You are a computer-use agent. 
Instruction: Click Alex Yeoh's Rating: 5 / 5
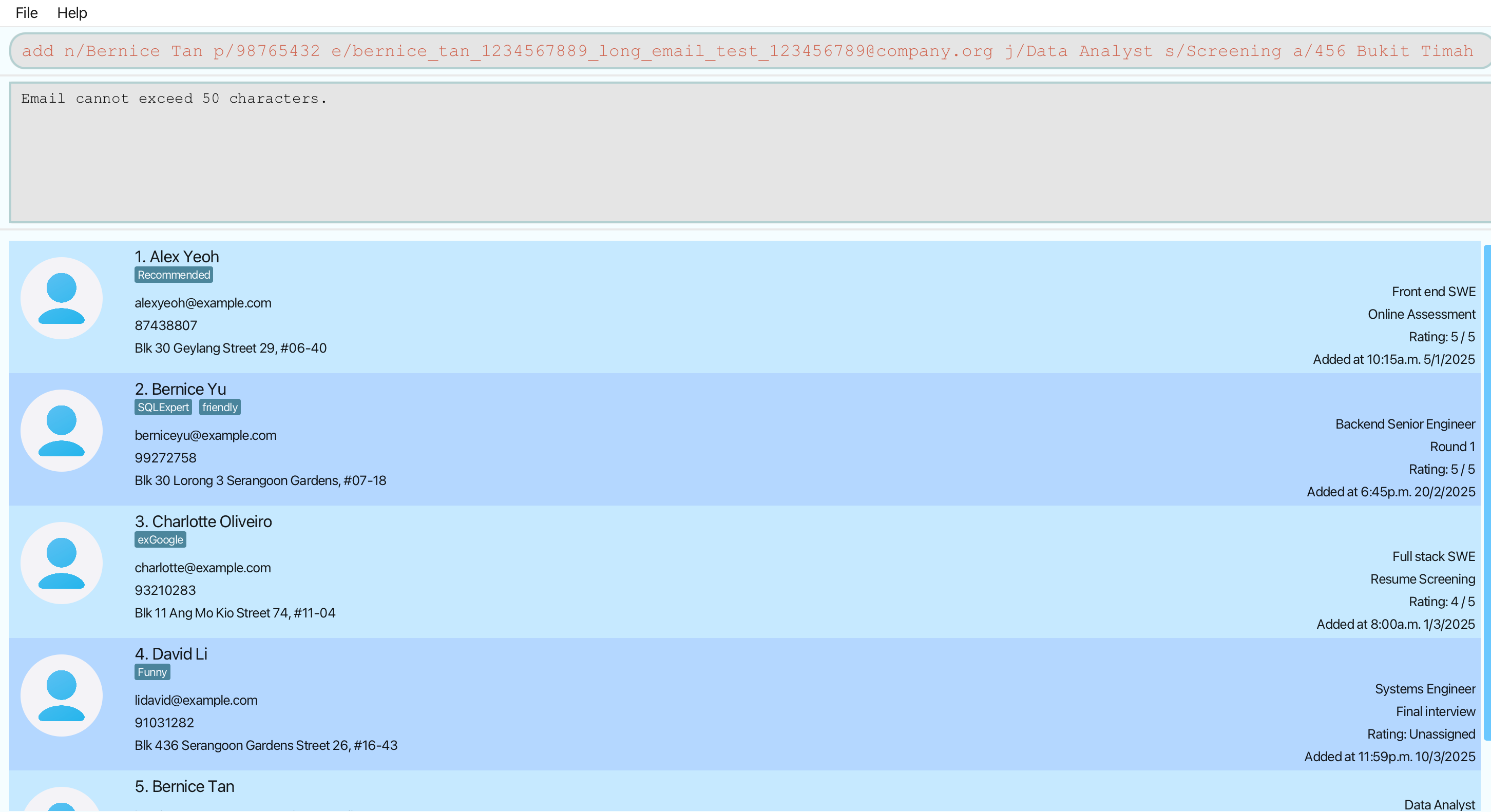tap(1442, 337)
